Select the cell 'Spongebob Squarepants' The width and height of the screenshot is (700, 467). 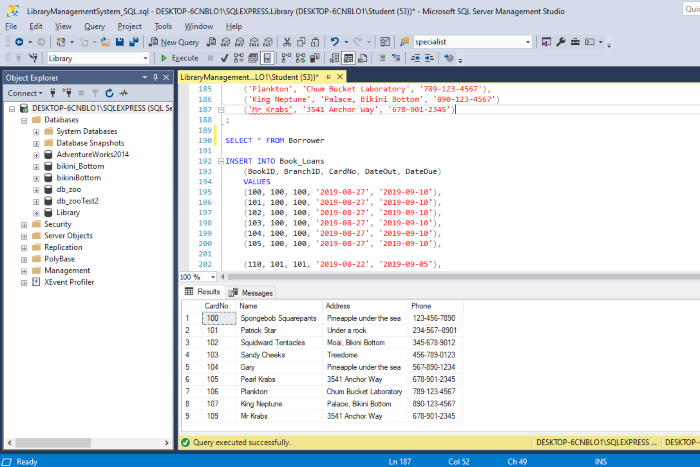(x=279, y=318)
